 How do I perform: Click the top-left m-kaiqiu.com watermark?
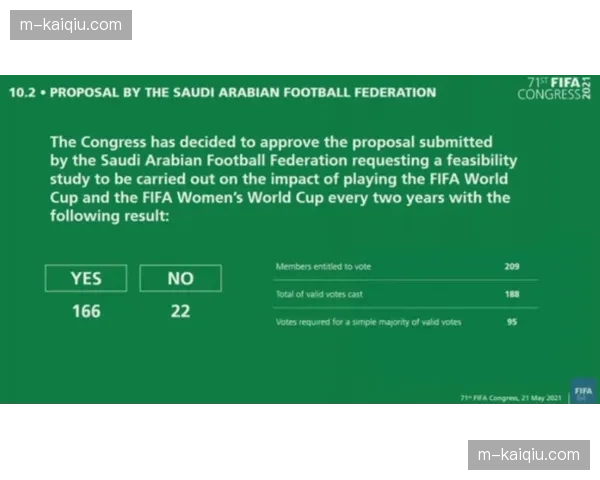72,24
